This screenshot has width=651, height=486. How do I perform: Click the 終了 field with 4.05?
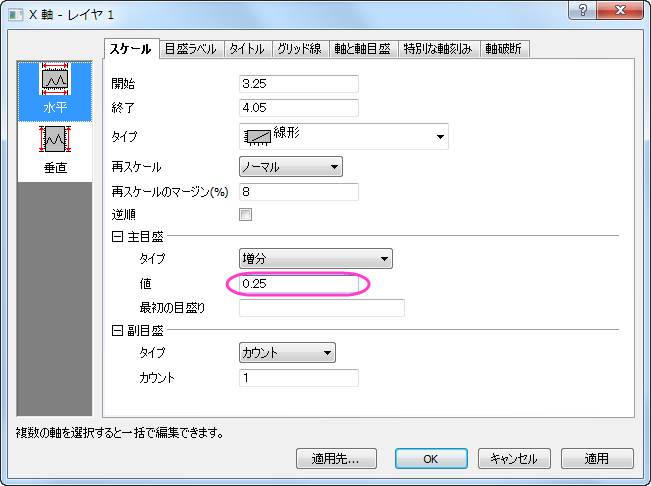(299, 108)
